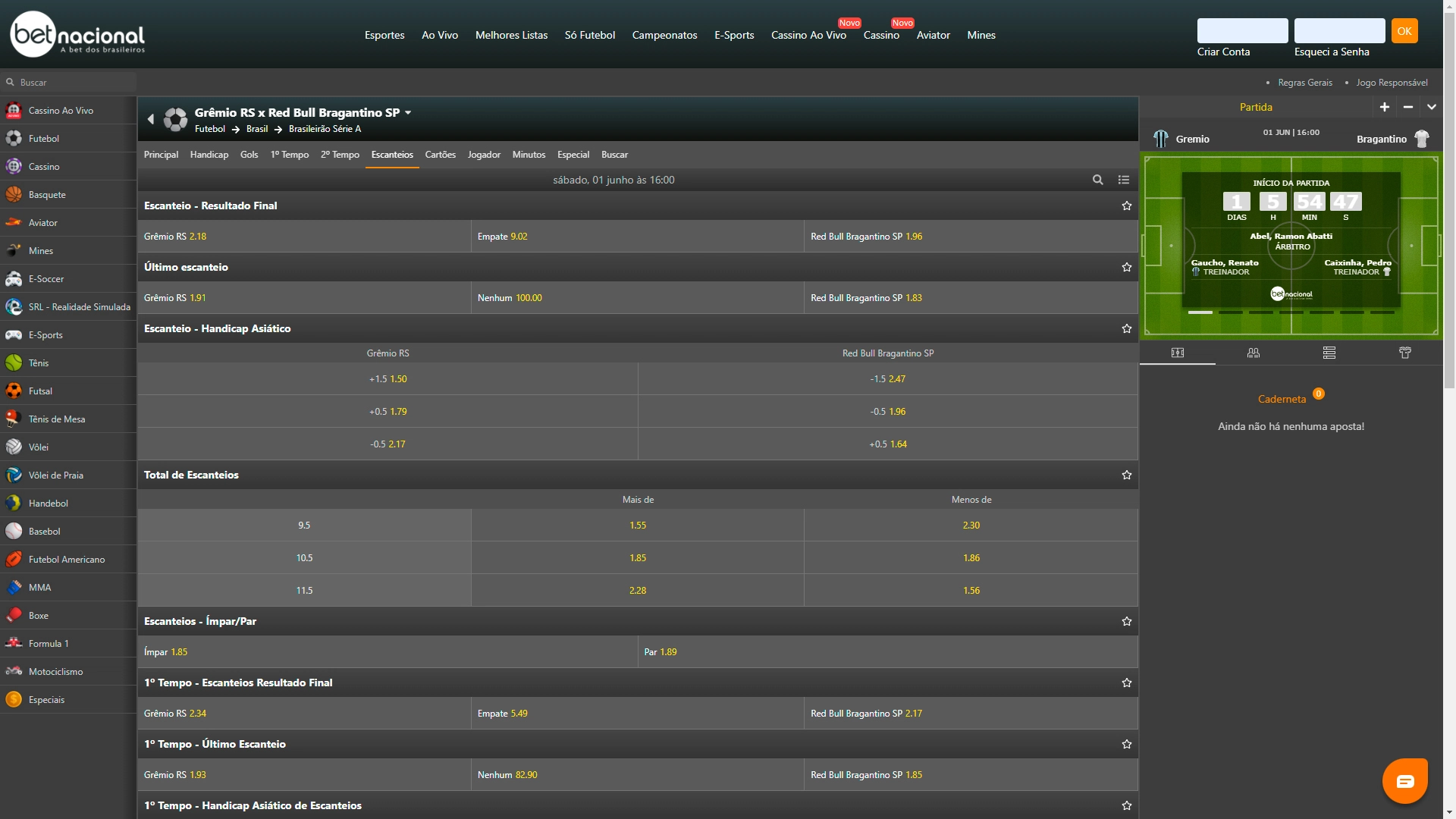Image resolution: width=1456 pixels, height=819 pixels.
Task: Click the market search magnifier icon
Action: click(1097, 180)
